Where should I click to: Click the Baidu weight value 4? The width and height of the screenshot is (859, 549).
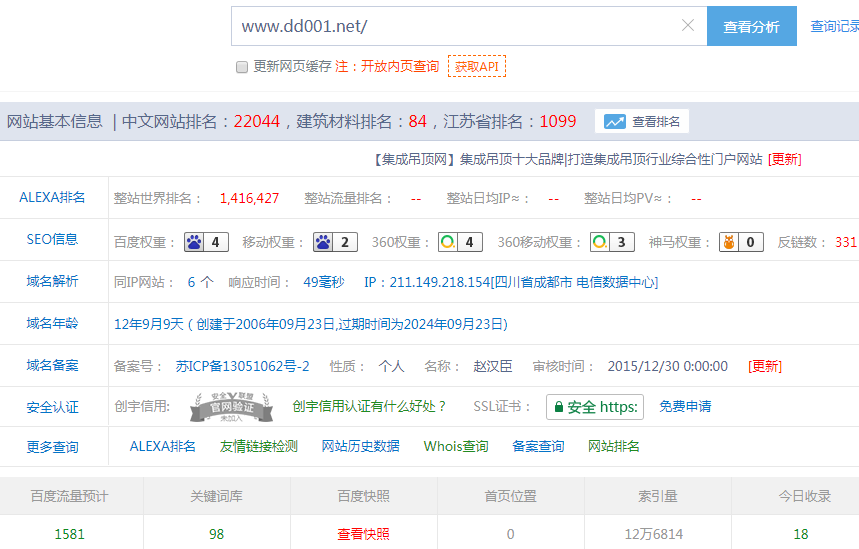[x=216, y=242]
